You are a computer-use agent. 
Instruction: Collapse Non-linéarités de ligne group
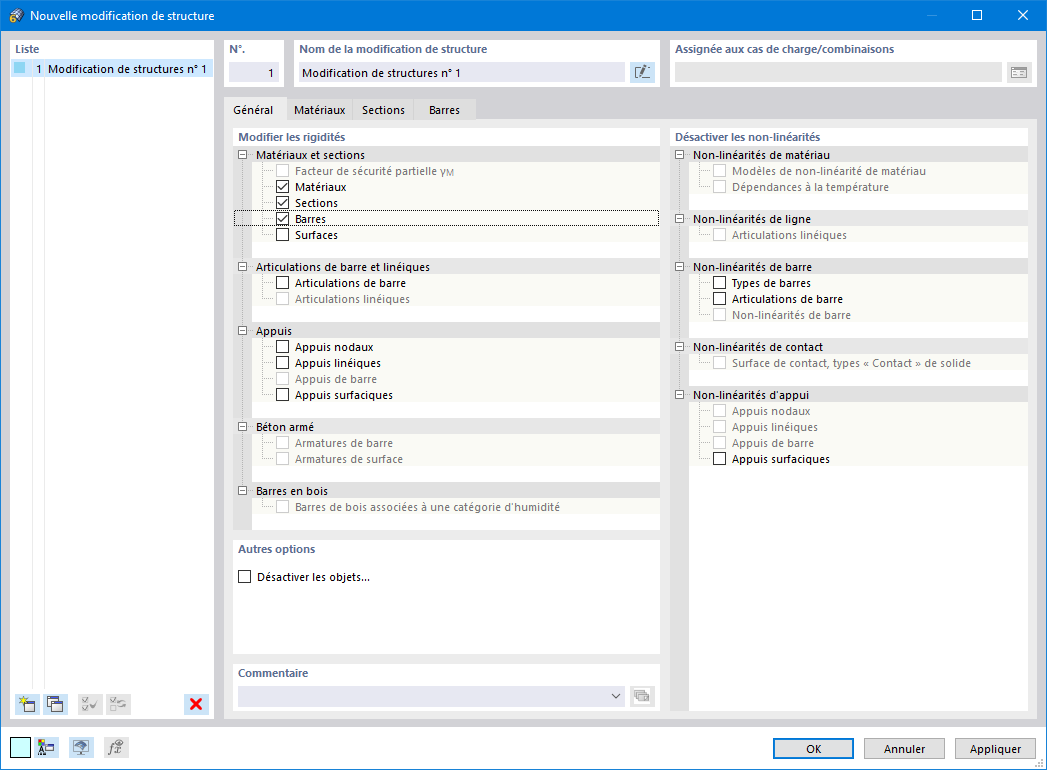[x=679, y=218]
